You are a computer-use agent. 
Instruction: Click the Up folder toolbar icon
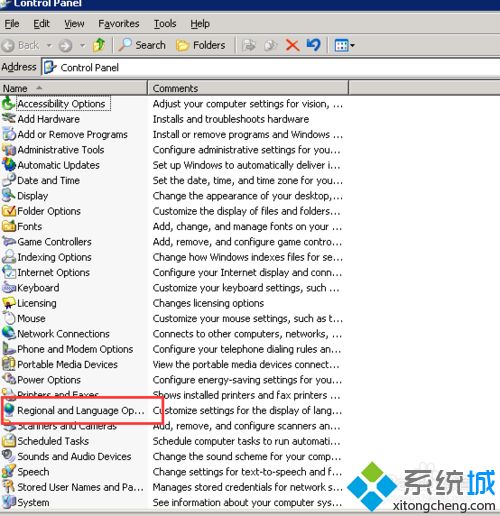coord(99,45)
